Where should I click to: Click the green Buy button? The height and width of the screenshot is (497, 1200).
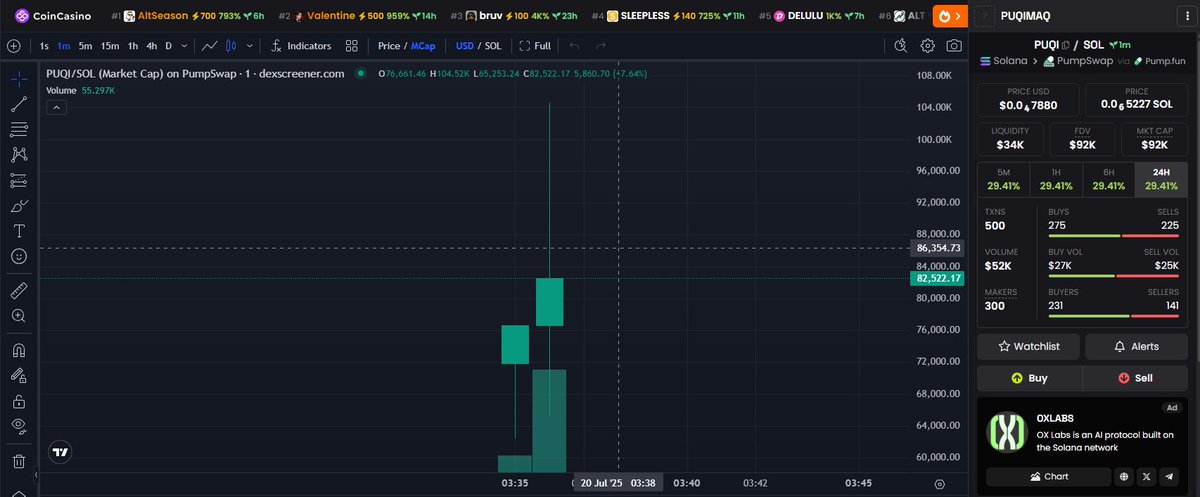click(x=1028, y=378)
